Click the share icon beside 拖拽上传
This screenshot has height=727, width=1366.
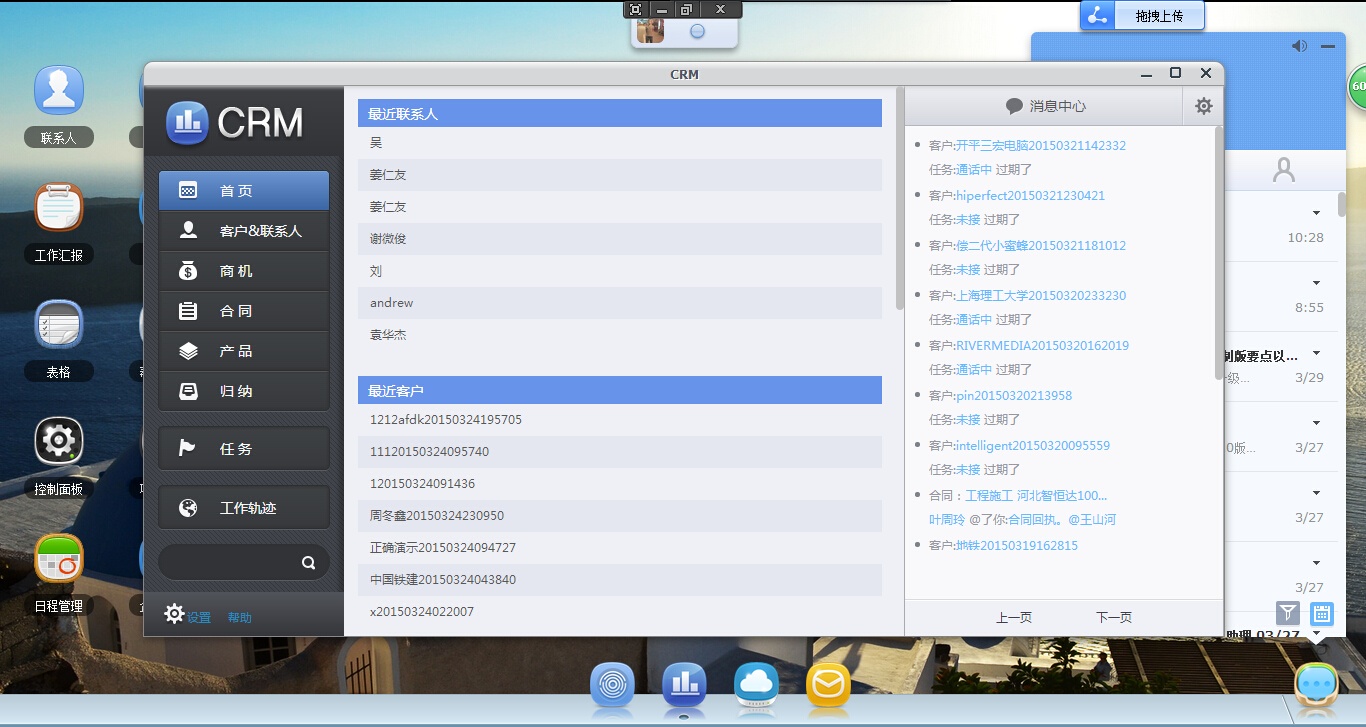tap(1097, 16)
